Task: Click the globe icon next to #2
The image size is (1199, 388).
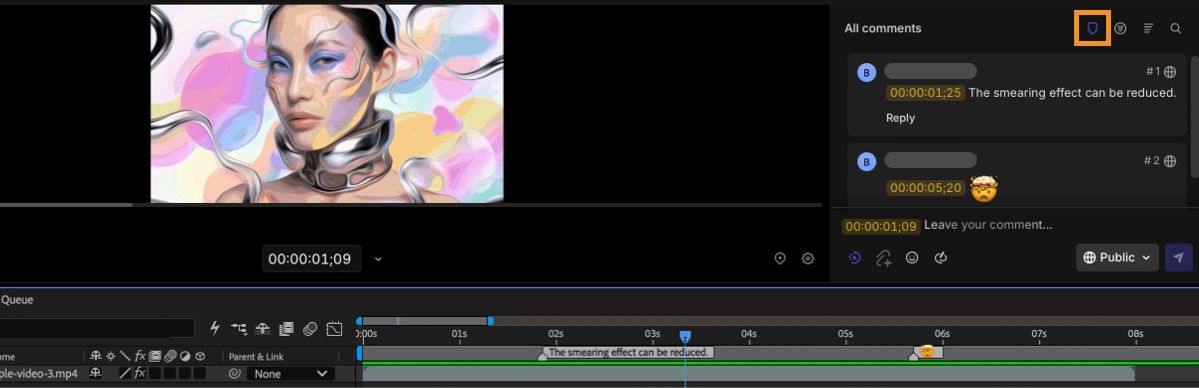Action: pos(1170,161)
